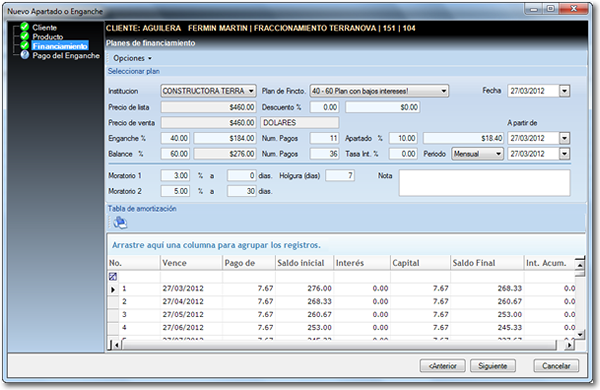Open the Fecha date picker dropdown

564,91
